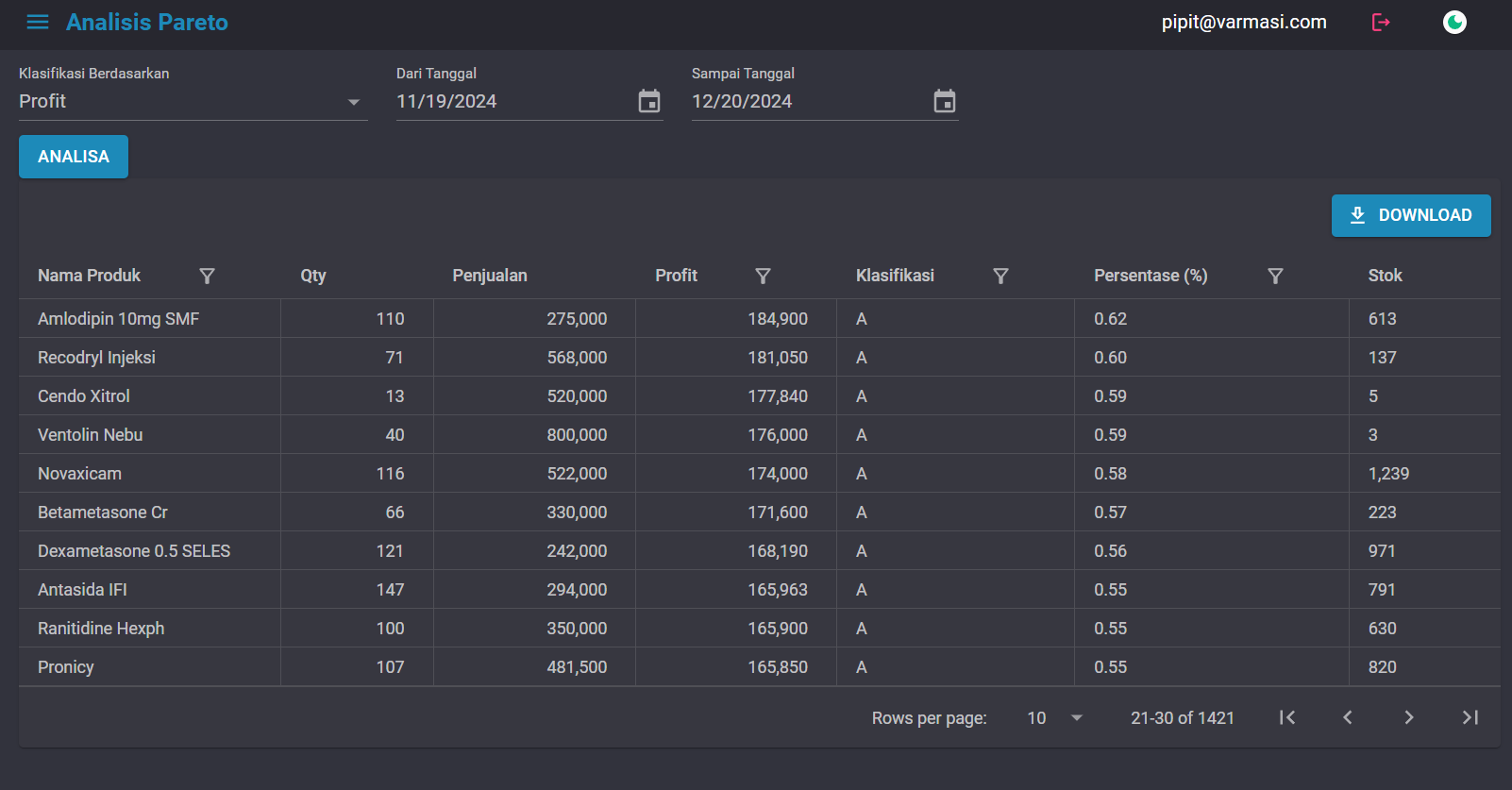Sort by the Penjualan column header
1512x790 pixels.
point(489,276)
